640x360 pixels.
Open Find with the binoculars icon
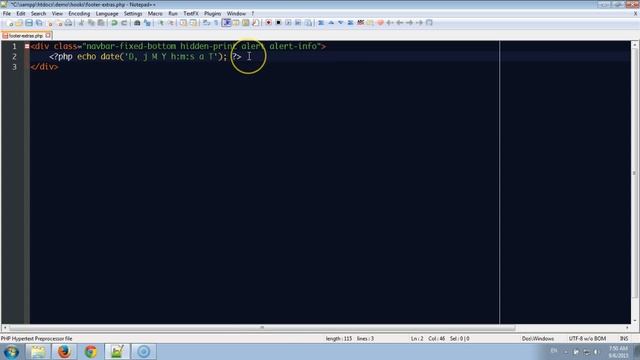tap(137, 23)
